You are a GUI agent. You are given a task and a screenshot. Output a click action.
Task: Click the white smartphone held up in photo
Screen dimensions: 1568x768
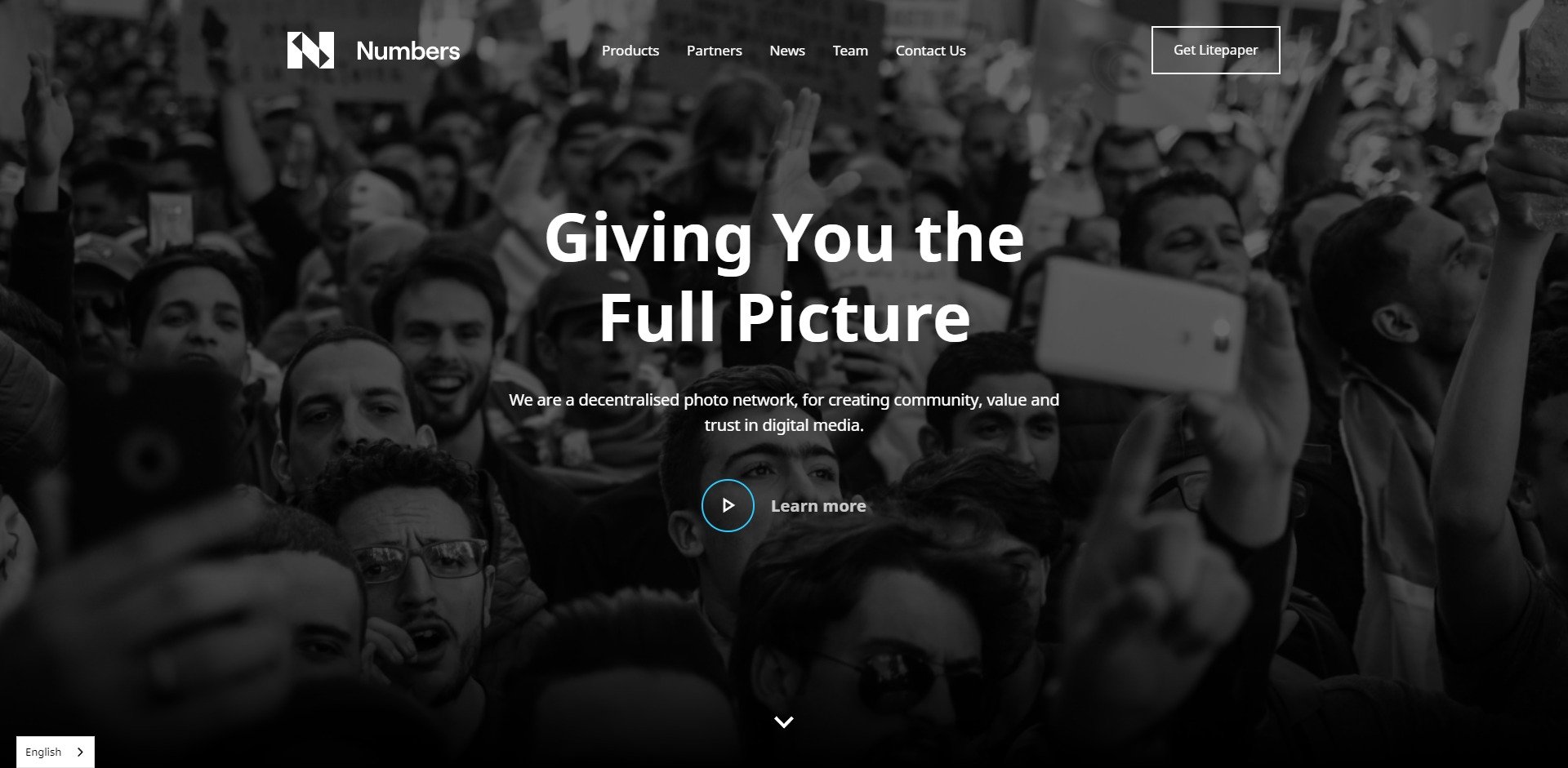coord(1140,325)
